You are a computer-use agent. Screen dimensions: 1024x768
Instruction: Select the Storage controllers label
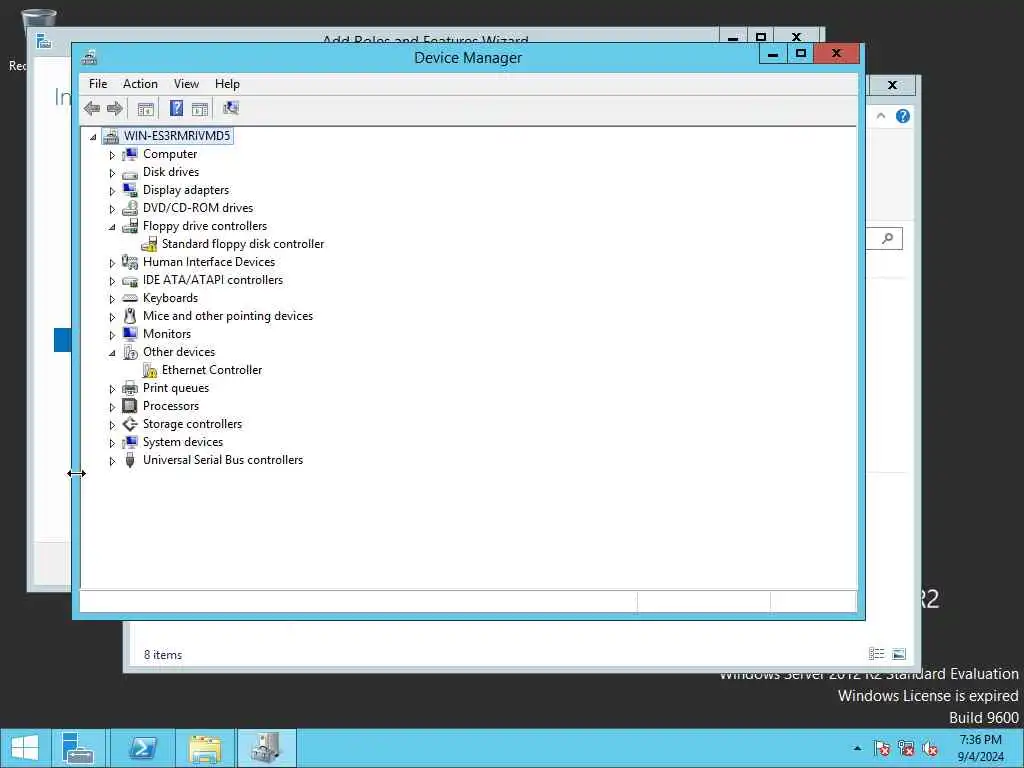tap(192, 424)
